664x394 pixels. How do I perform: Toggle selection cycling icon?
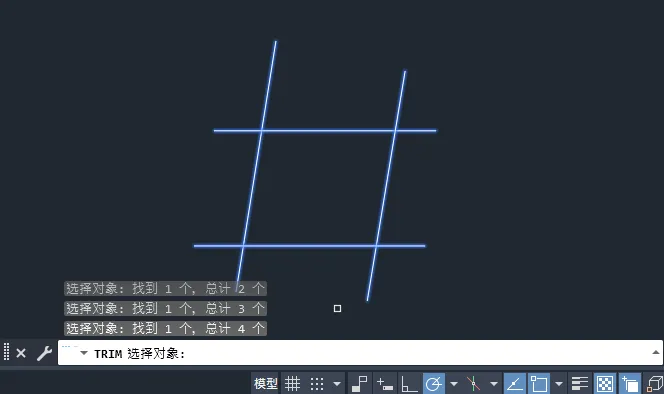pyautogui.click(x=630, y=384)
